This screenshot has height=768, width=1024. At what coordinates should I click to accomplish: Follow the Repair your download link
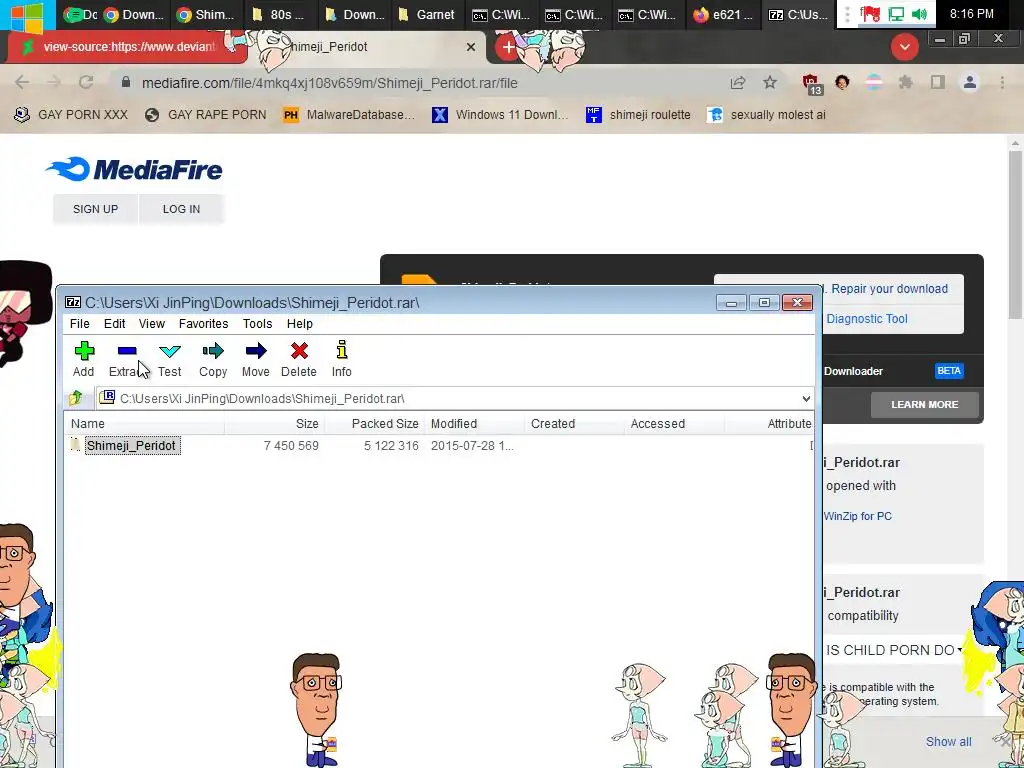pyautogui.click(x=889, y=289)
